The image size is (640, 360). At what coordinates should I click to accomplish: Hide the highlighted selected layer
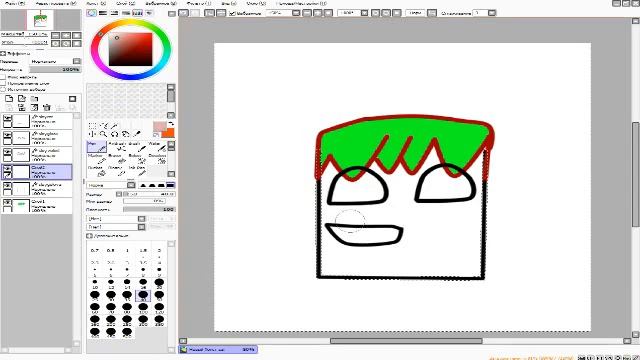click(x=7, y=168)
